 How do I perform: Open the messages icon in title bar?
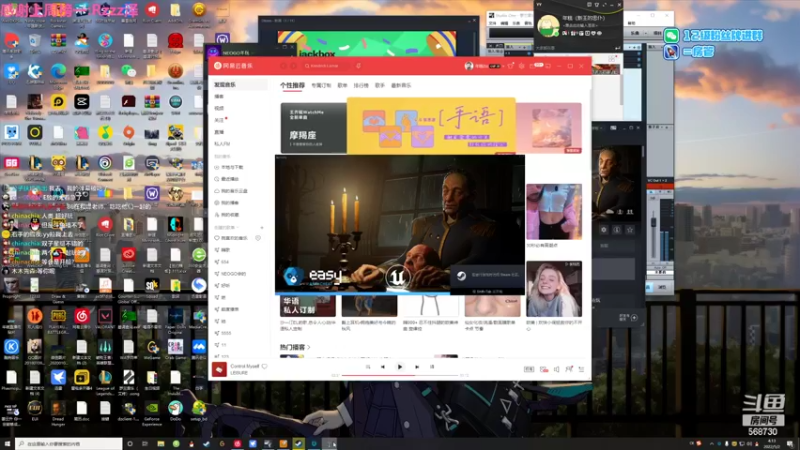tap(534, 66)
